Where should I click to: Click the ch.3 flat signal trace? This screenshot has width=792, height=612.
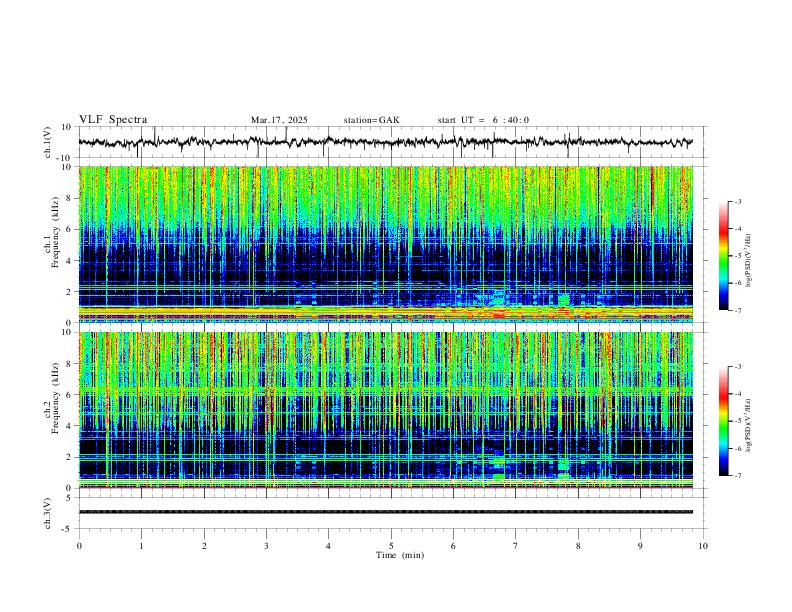coord(385,512)
